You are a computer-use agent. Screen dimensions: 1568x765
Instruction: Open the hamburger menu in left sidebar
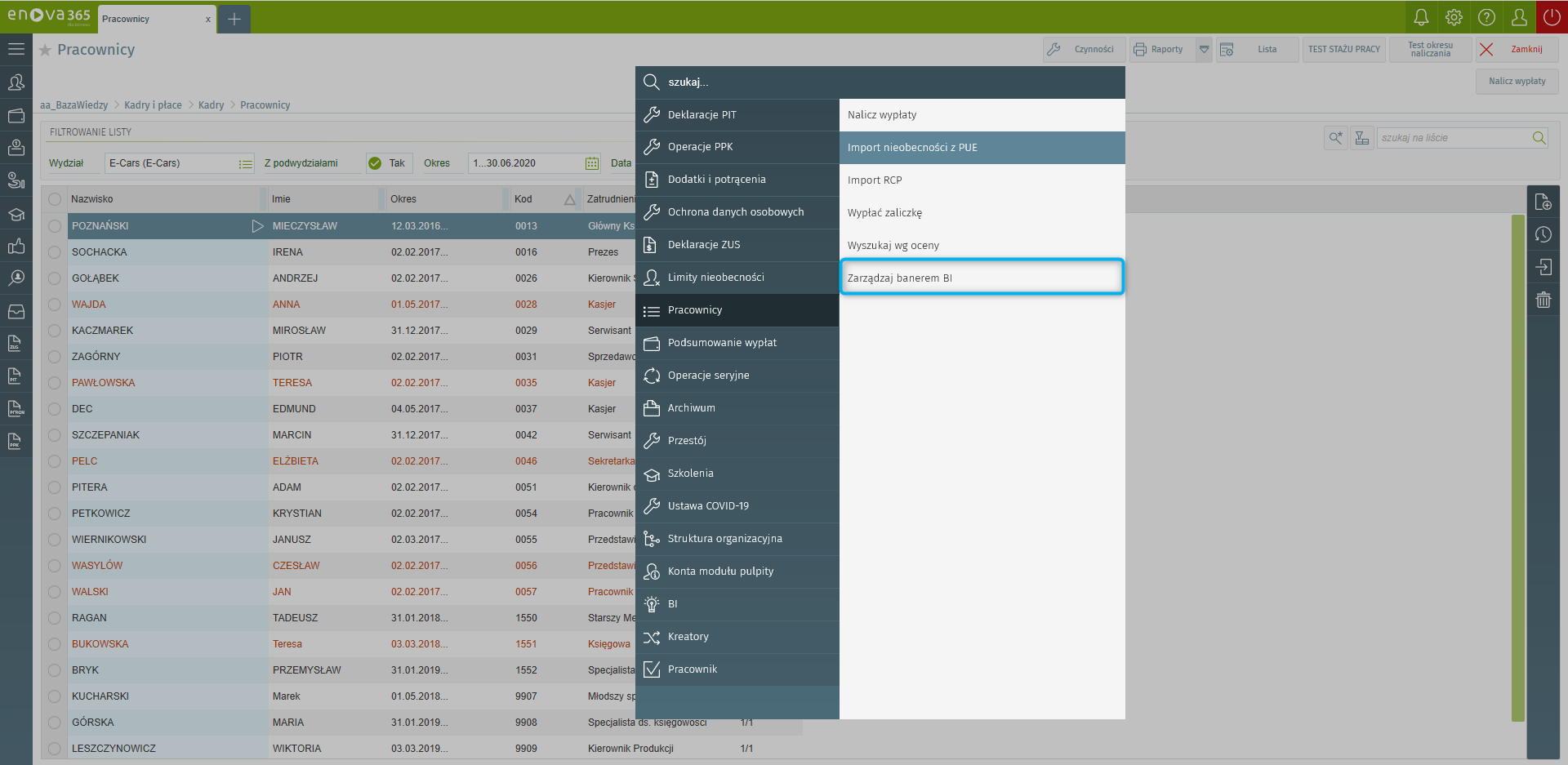tap(16, 49)
